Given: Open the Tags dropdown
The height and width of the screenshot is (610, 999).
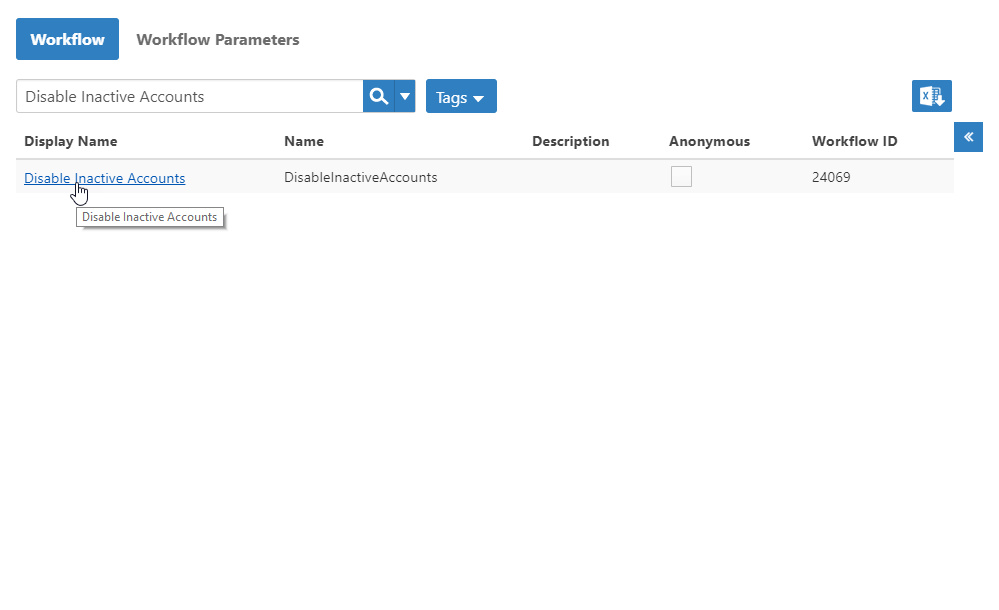Looking at the screenshot, I should (461, 96).
